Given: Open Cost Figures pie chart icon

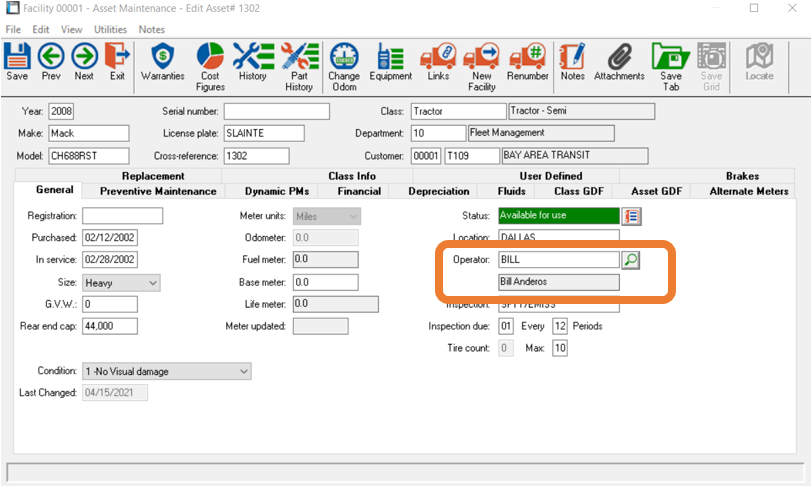Looking at the screenshot, I should pos(210,60).
